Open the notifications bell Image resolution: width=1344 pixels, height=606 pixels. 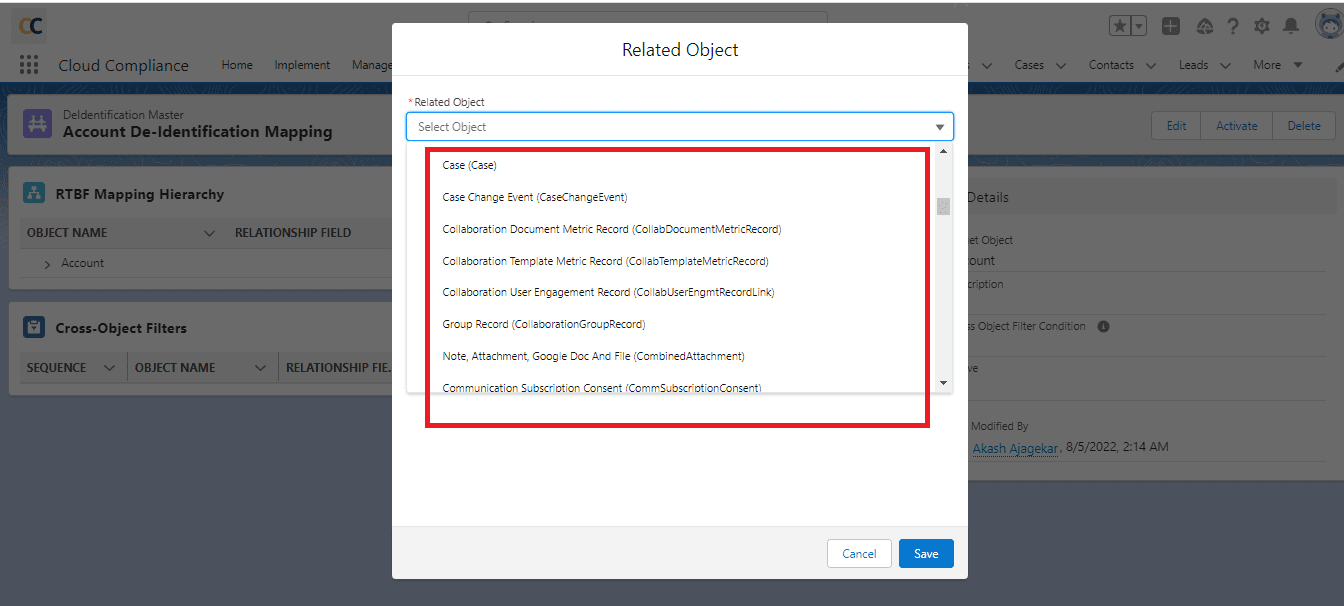[x=1291, y=27]
